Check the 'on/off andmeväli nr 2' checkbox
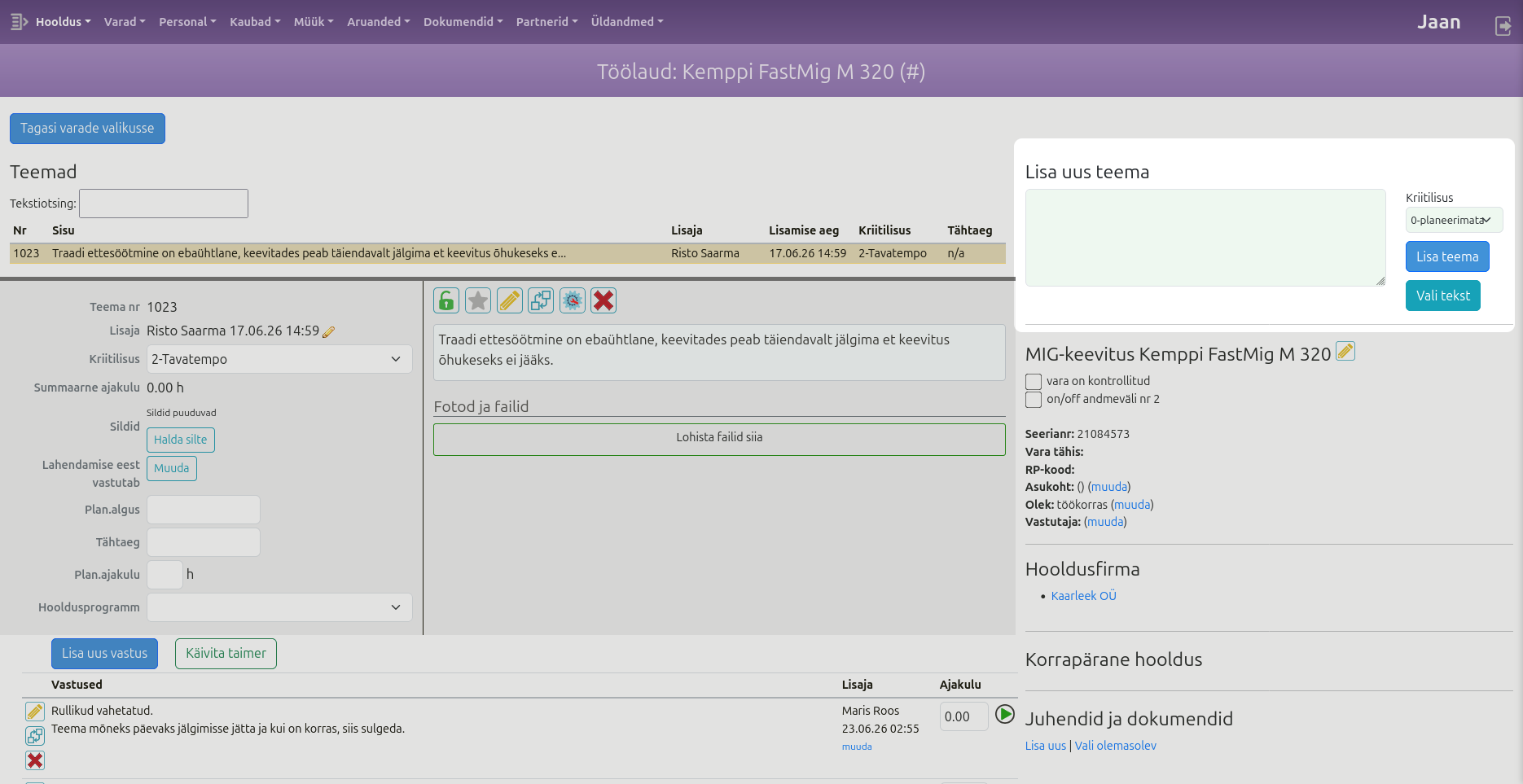This screenshot has height=784, width=1523. click(1034, 399)
